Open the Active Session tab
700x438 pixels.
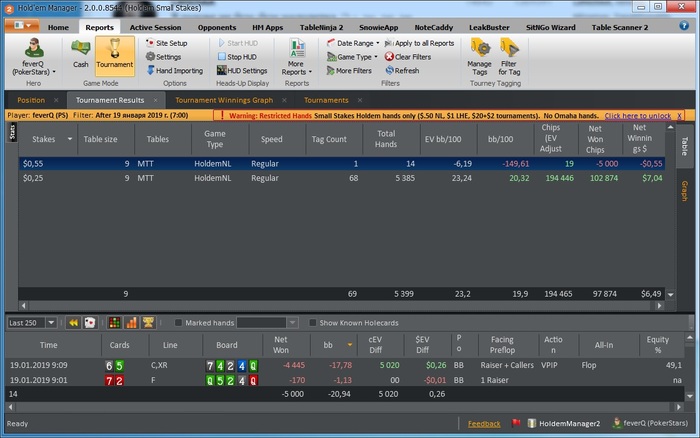155,27
